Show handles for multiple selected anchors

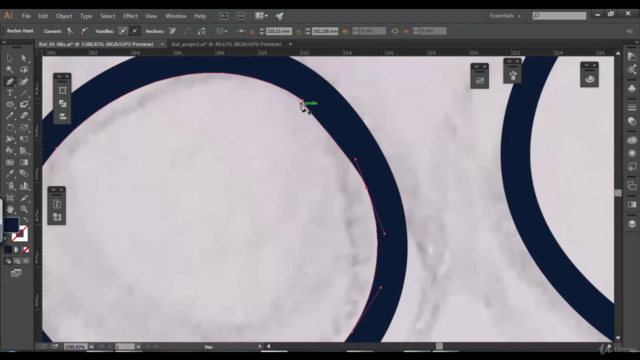122,31
